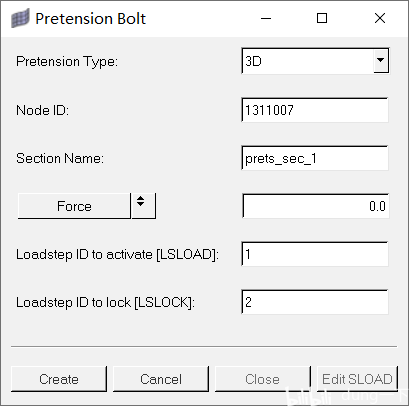Expand the Pretension Type dropdown arrow
This screenshot has height=406, width=409.
(x=380, y=61)
